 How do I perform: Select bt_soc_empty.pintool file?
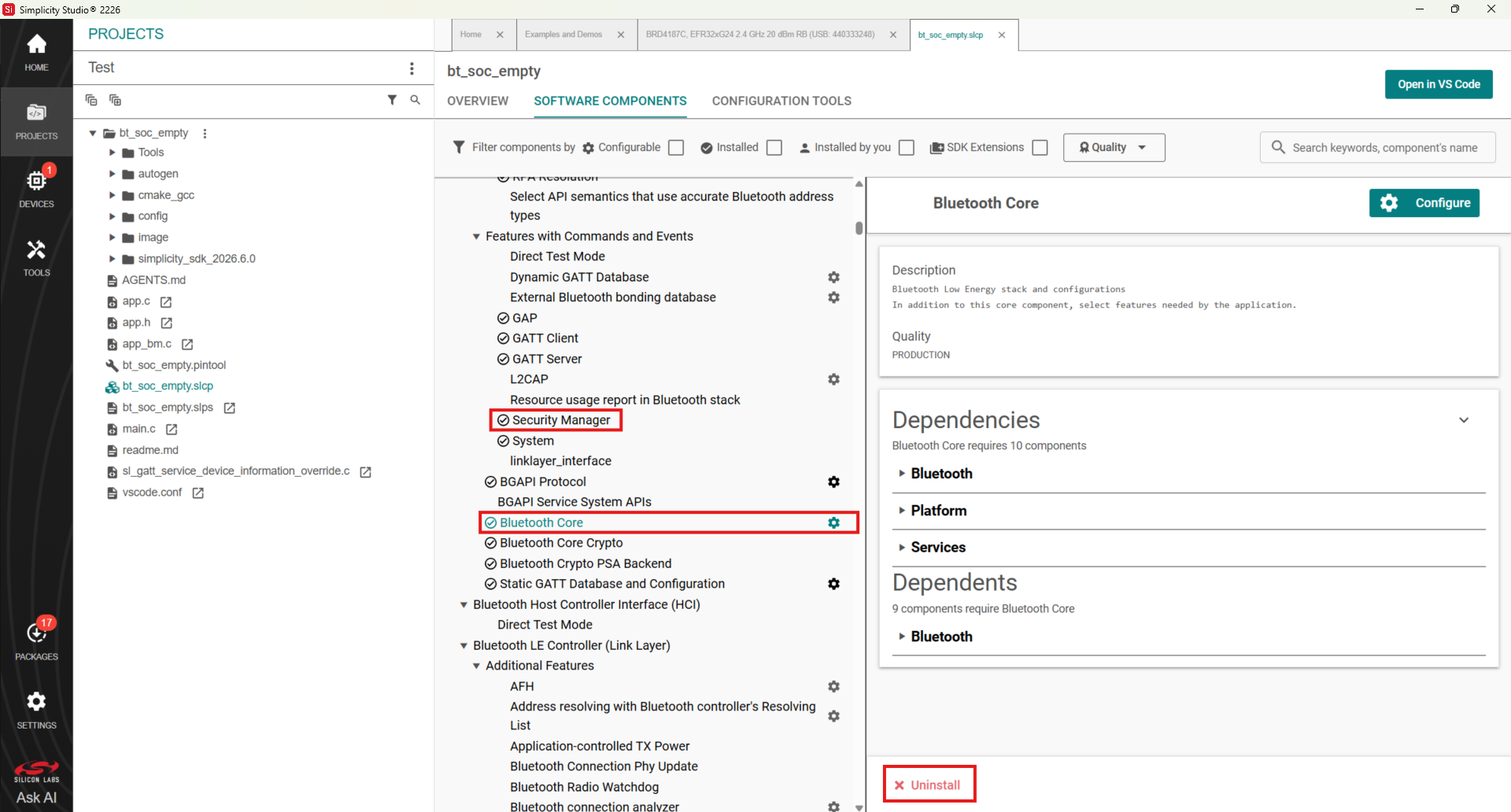point(174,365)
